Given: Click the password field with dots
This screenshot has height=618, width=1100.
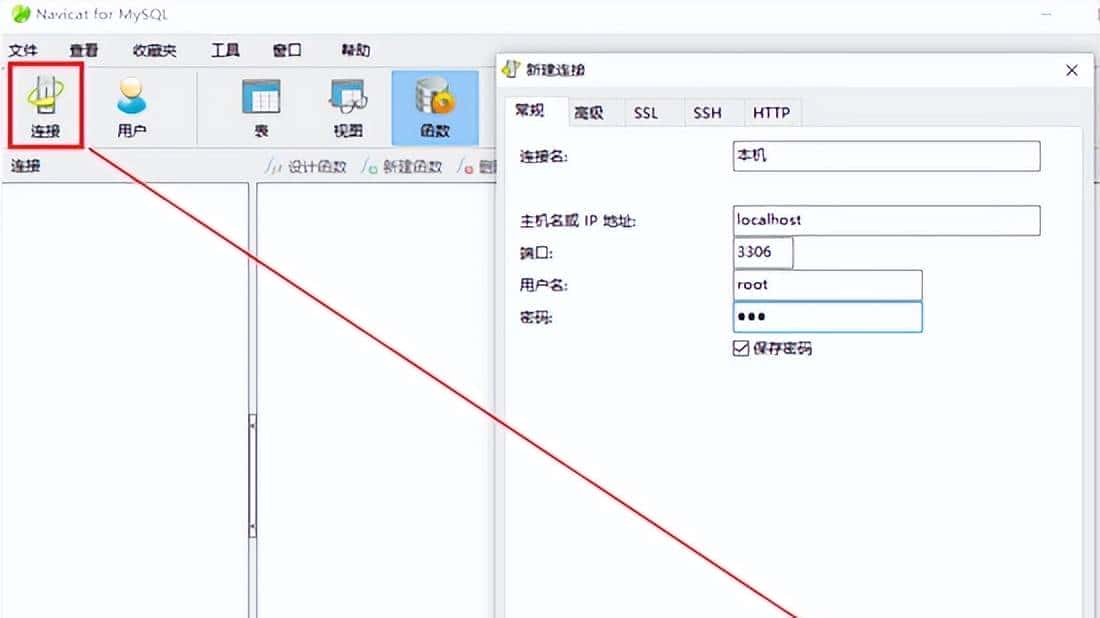Looking at the screenshot, I should coord(826,316).
